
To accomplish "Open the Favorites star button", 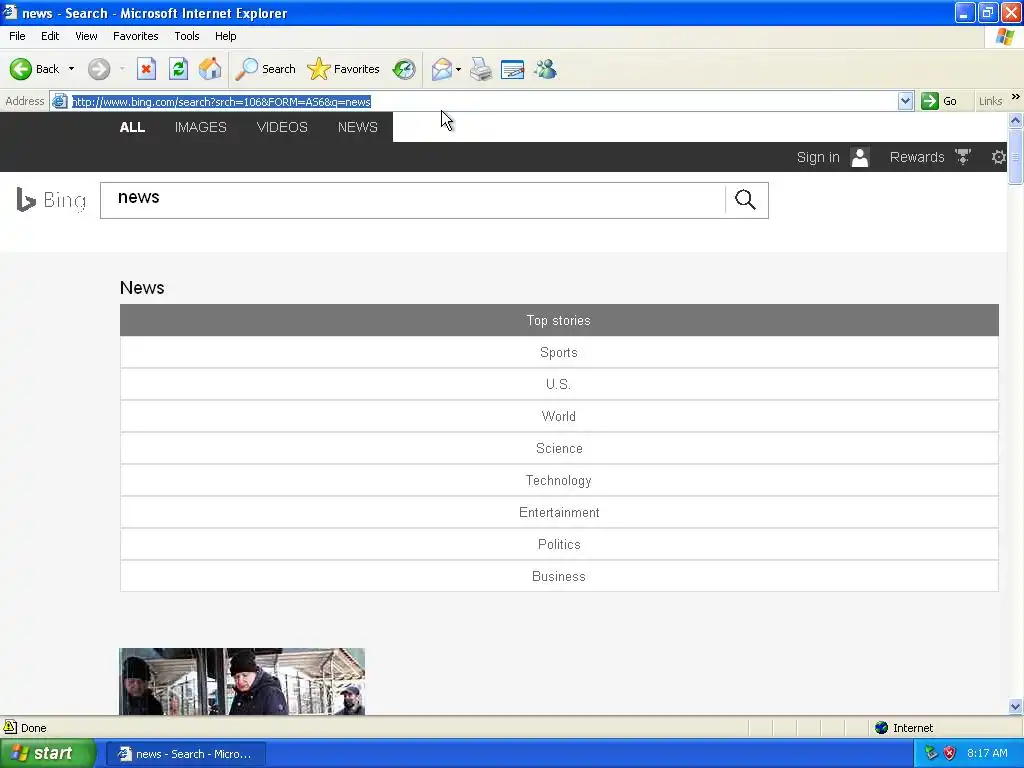I will (344, 69).
